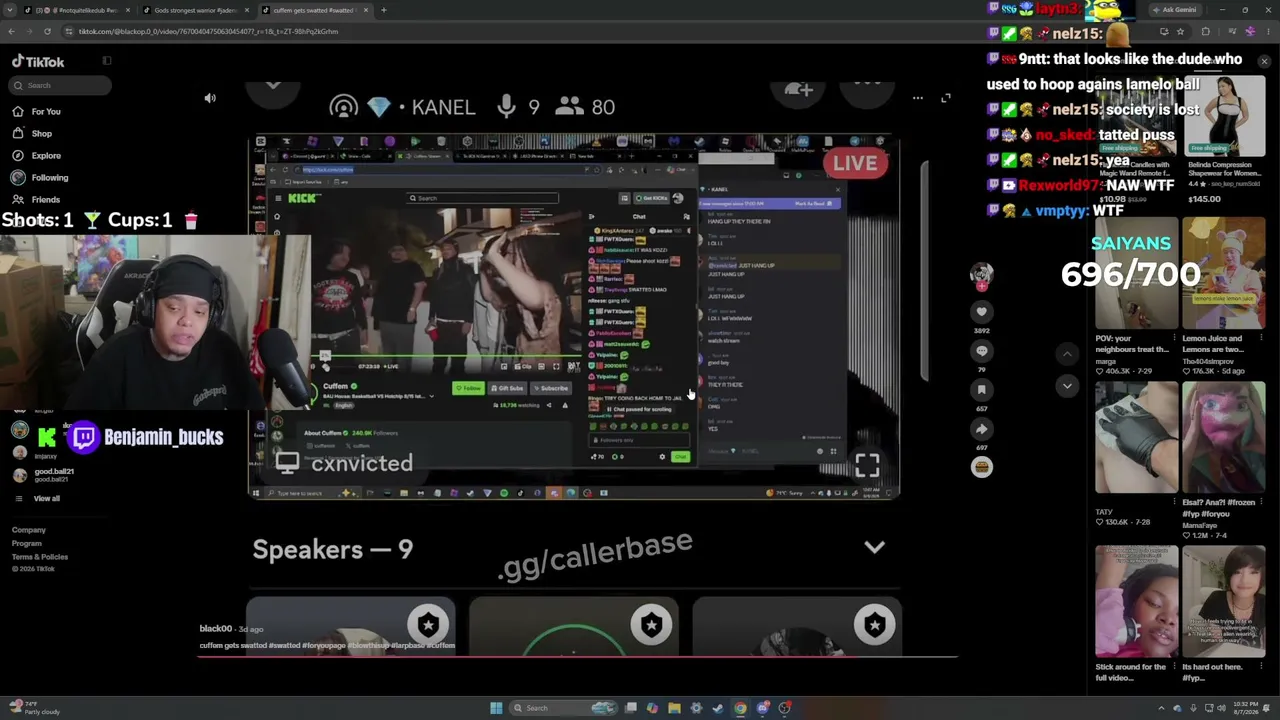Viewport: 1280px width, 720px height.
Task: Open the Company footer link
Action: (29, 530)
